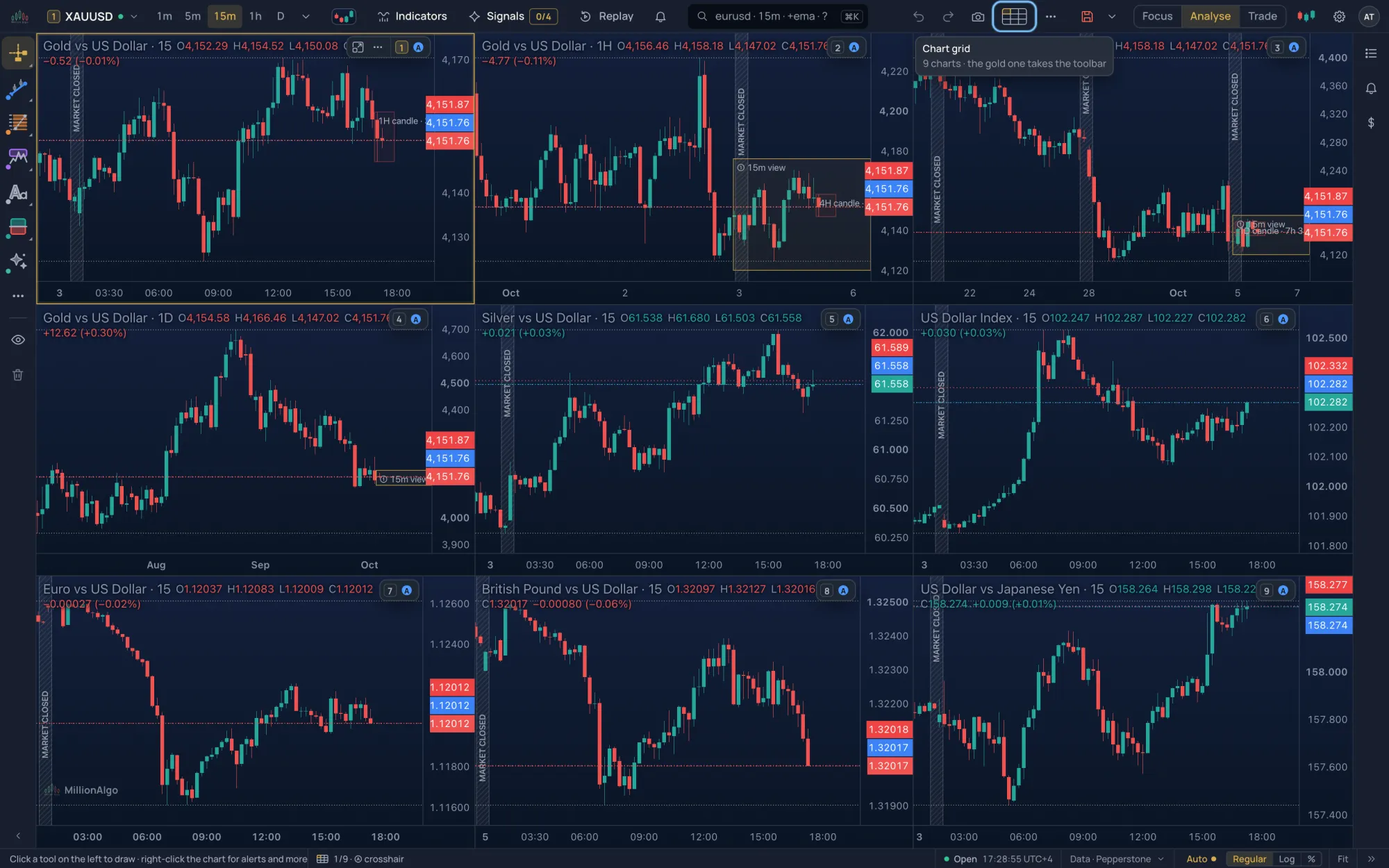This screenshot has width=1389, height=868.
Task: Open the XAUUSD symbol dropdown
Action: (134, 17)
